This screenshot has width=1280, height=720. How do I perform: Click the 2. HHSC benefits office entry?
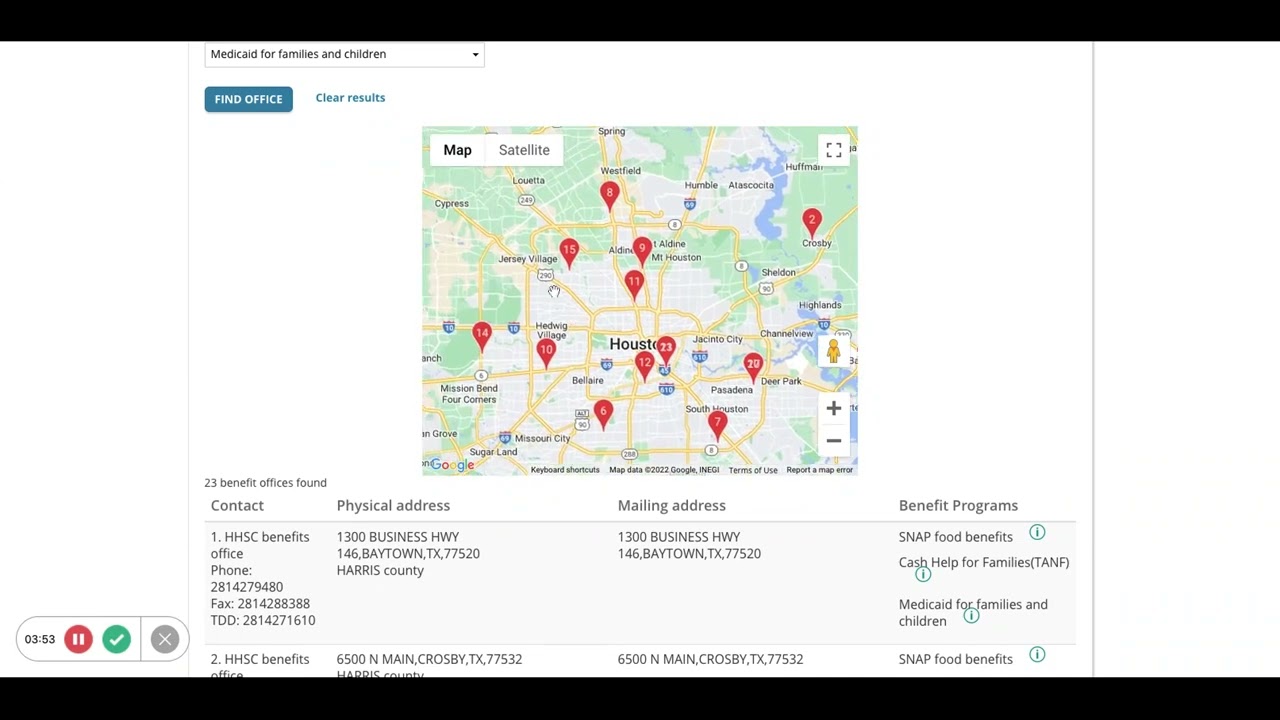pyautogui.click(x=260, y=664)
